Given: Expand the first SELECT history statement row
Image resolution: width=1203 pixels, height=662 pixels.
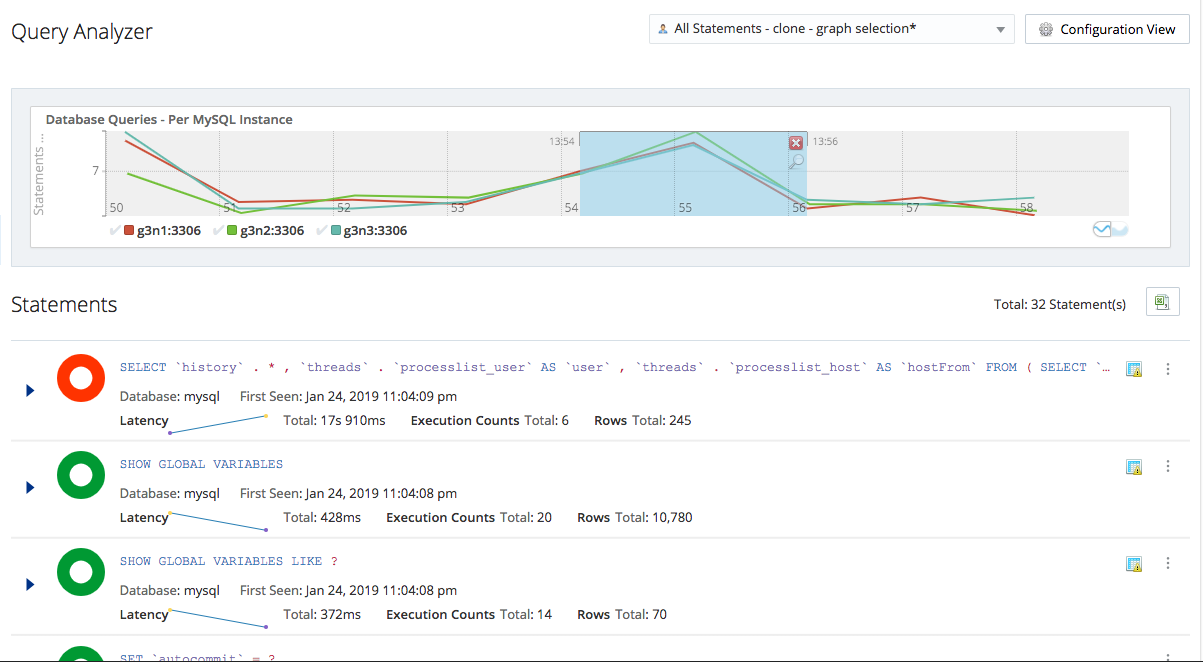Looking at the screenshot, I should tap(29, 390).
